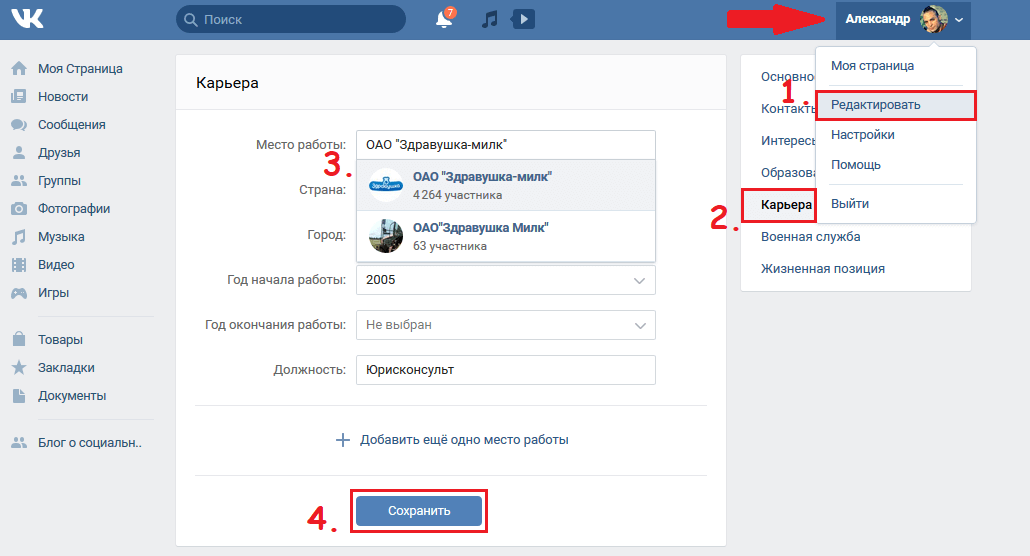
Task: Choose ОАО"Здравушка Милк" 63 участника suggestion
Action: coord(506,237)
